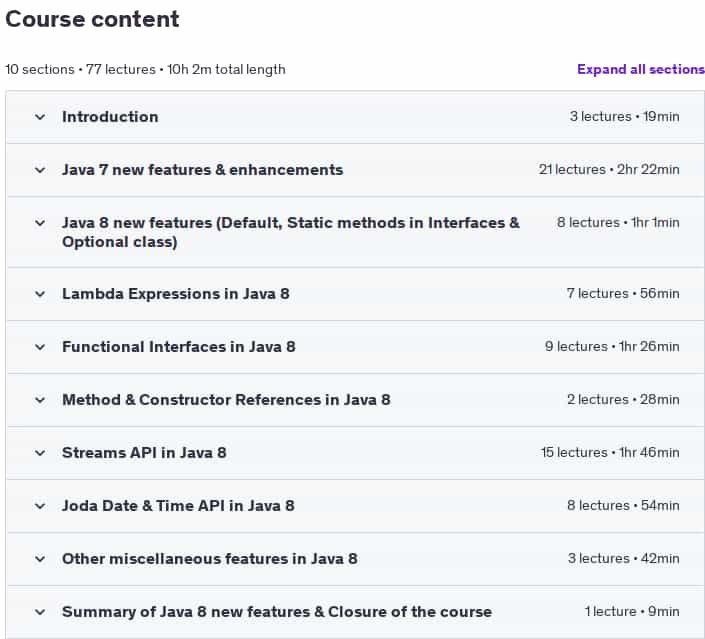Expand Lambda Expressions section chevron
The width and height of the screenshot is (705, 639).
click(x=40, y=294)
